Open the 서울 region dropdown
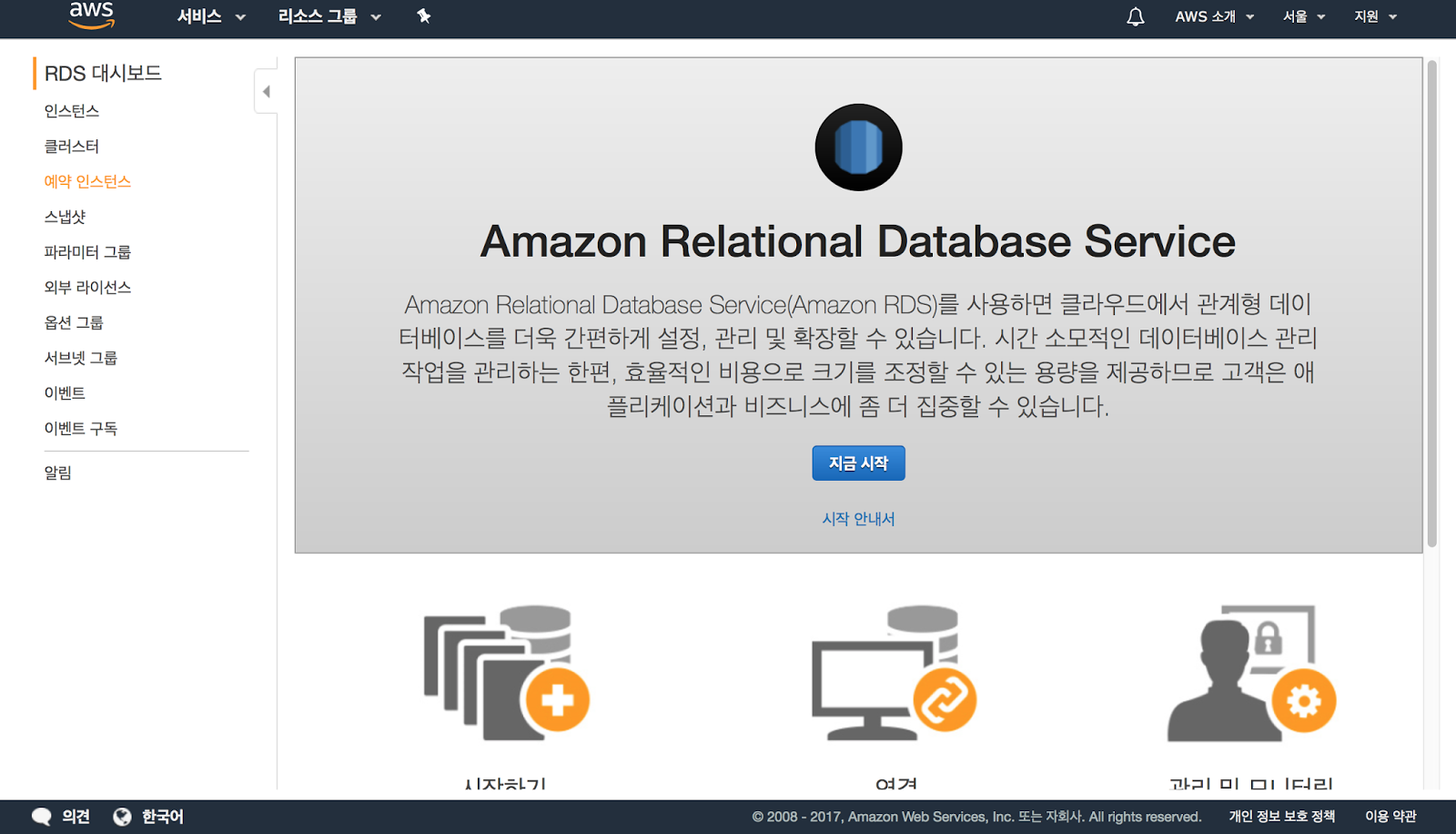This screenshot has width=1456, height=834. pyautogui.click(x=1304, y=16)
